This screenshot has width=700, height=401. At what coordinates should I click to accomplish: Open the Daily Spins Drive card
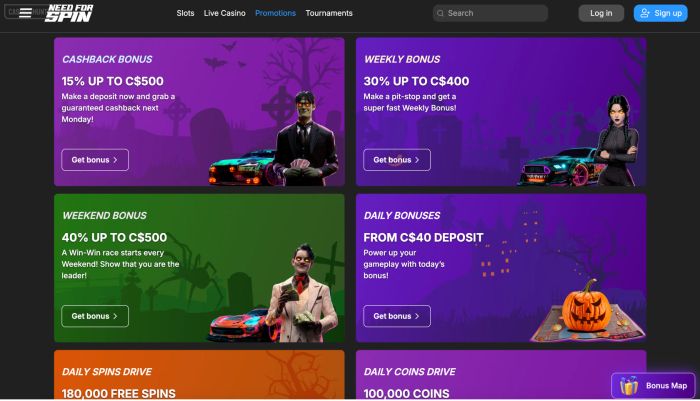[x=199, y=375]
